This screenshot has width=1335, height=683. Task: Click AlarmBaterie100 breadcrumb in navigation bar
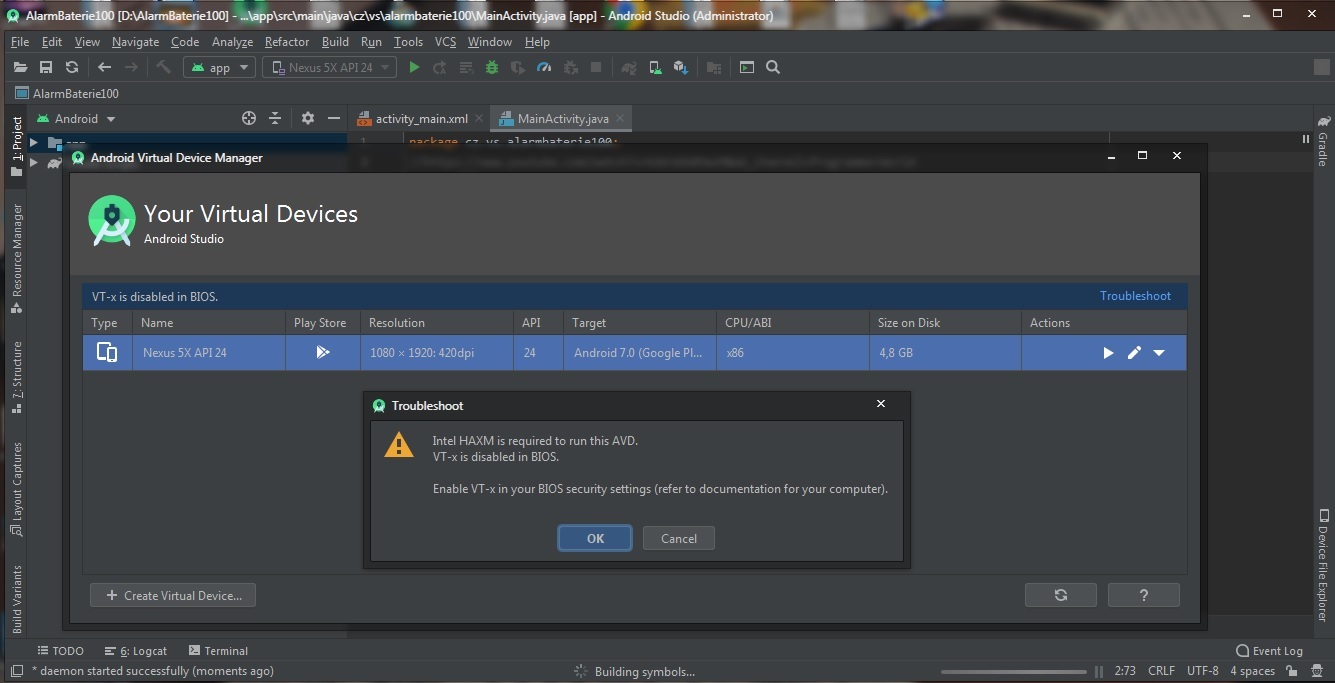click(x=67, y=93)
